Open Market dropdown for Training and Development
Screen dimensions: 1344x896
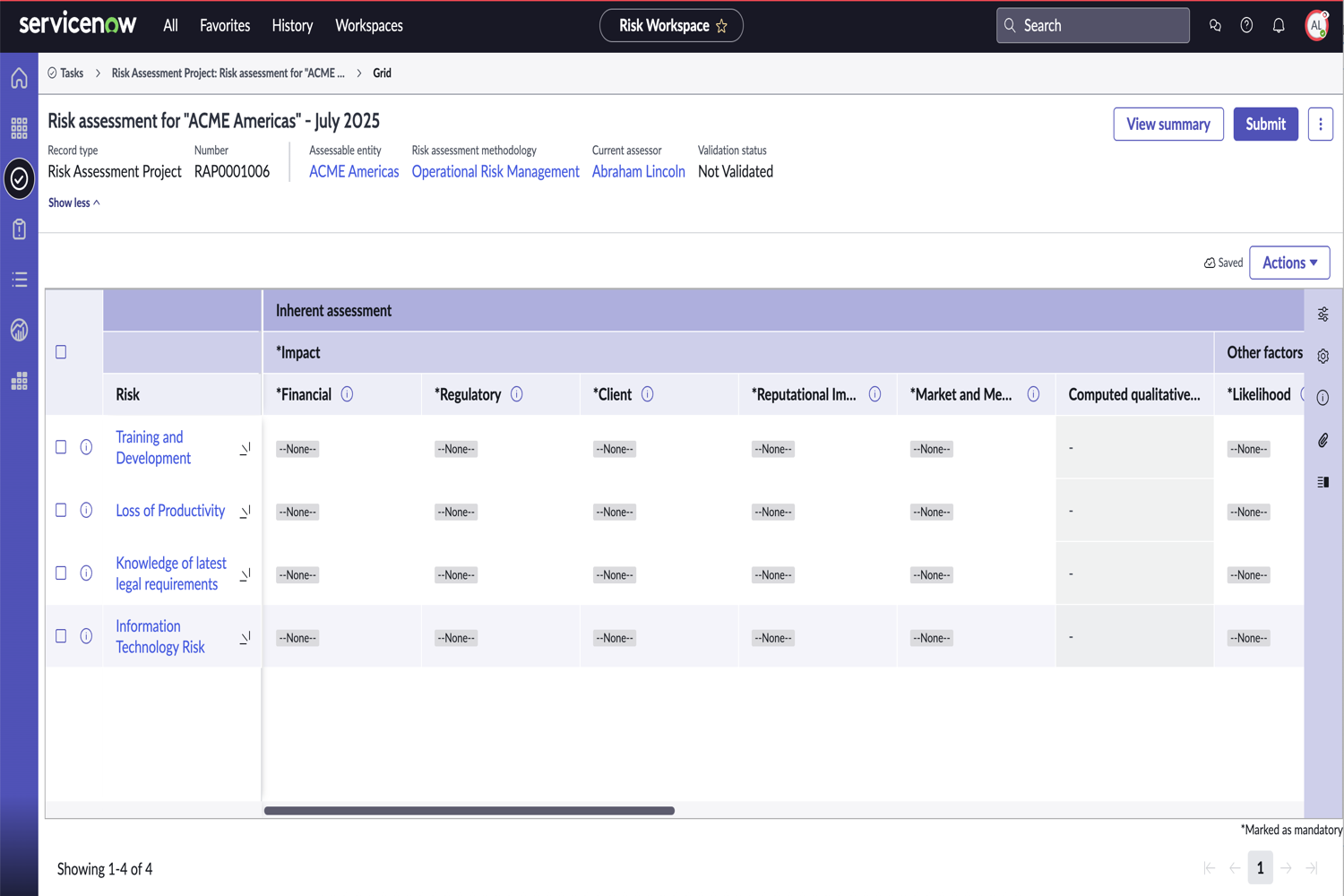(932, 449)
